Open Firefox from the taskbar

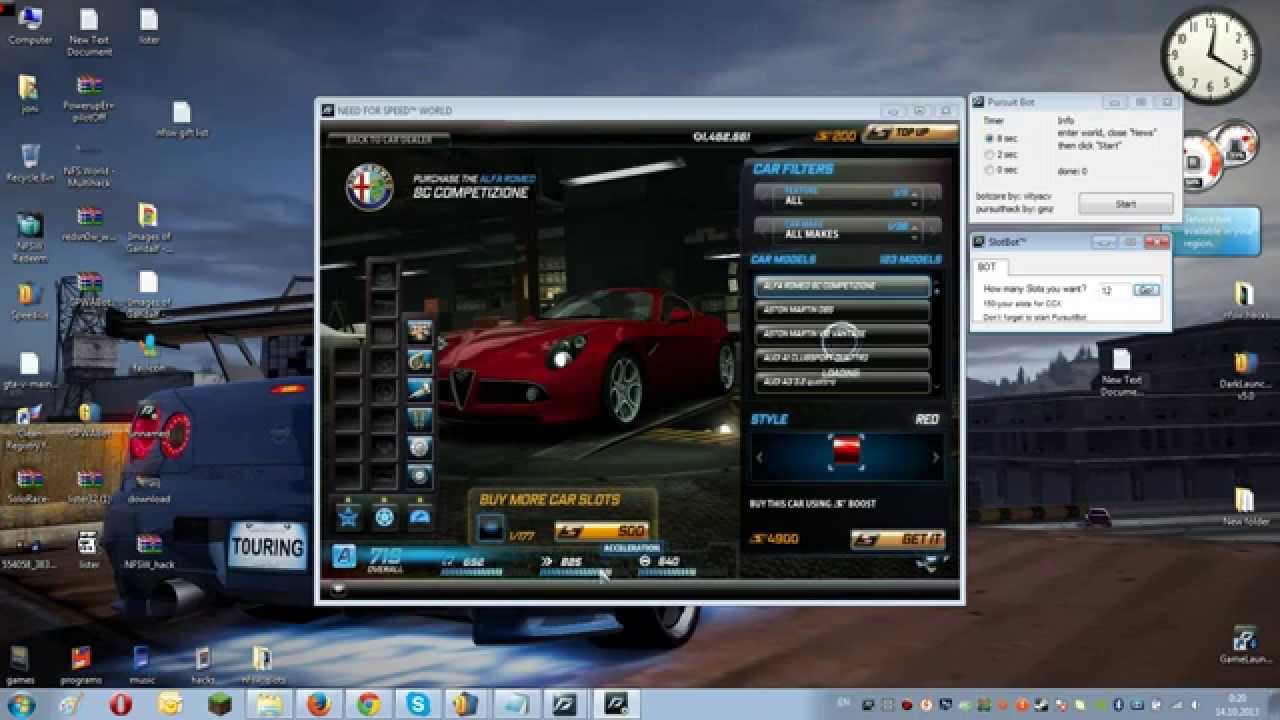pos(319,705)
